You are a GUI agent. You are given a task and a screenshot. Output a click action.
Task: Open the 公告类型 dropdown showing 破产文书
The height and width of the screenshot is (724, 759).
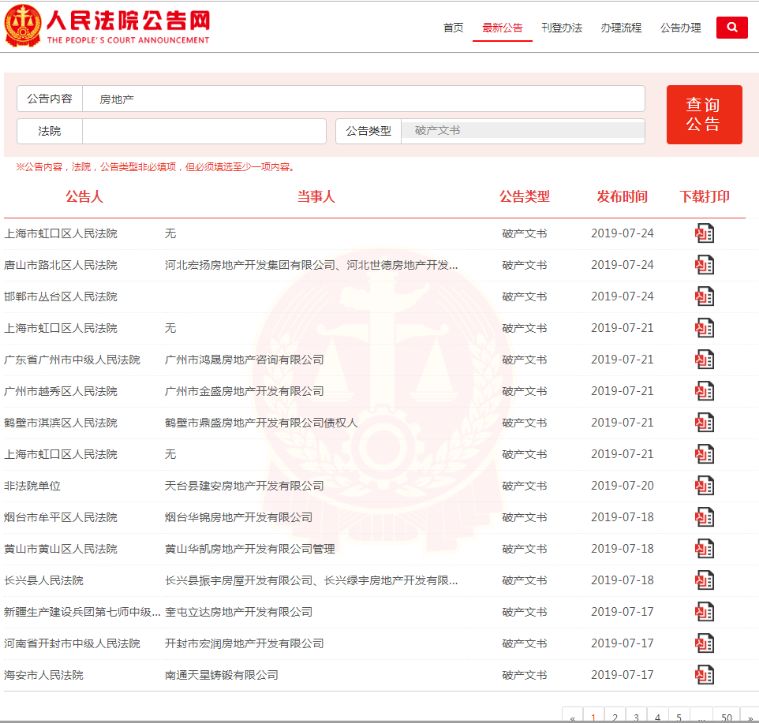point(522,131)
